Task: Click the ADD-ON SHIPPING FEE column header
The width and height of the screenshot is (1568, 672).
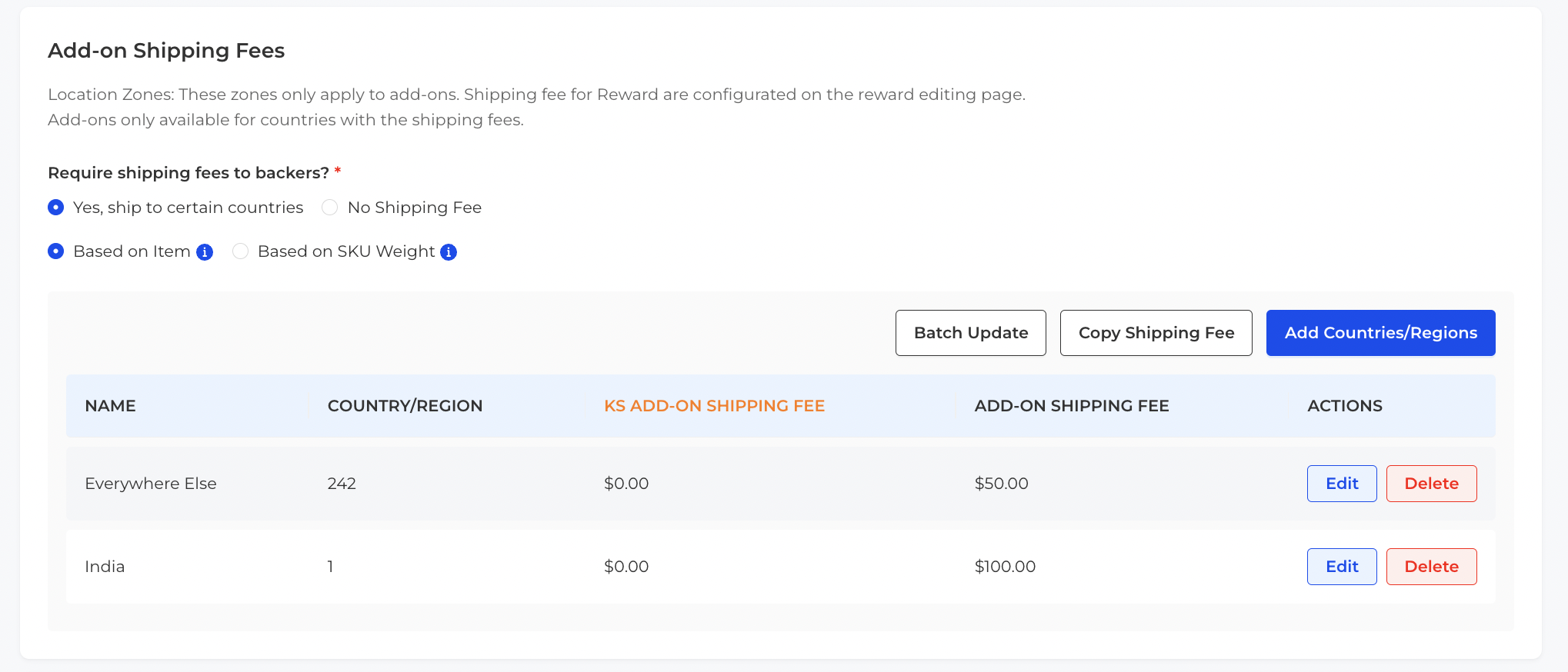Action: pos(1072,406)
